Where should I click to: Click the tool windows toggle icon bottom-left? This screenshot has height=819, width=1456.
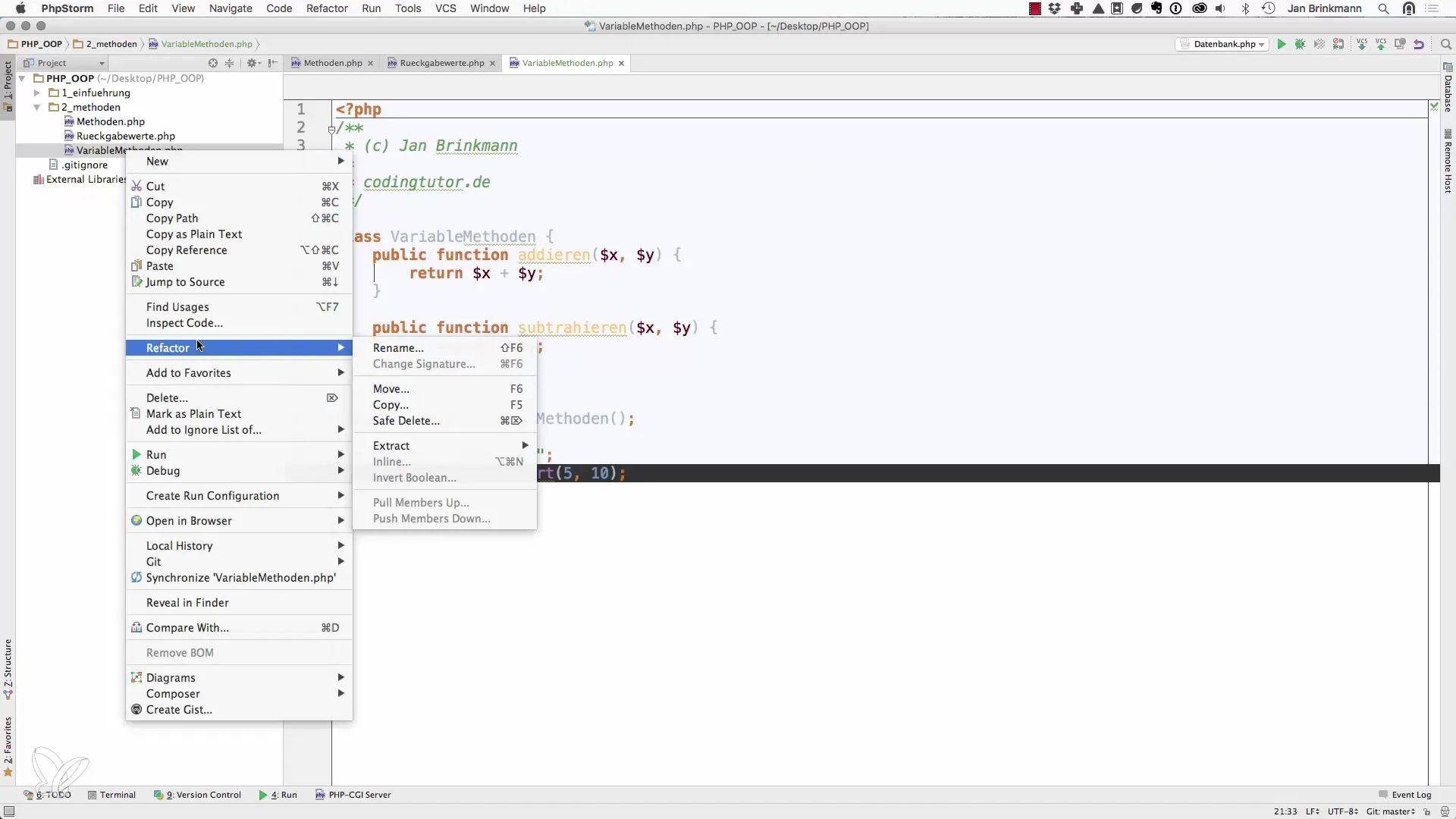pos(9,811)
